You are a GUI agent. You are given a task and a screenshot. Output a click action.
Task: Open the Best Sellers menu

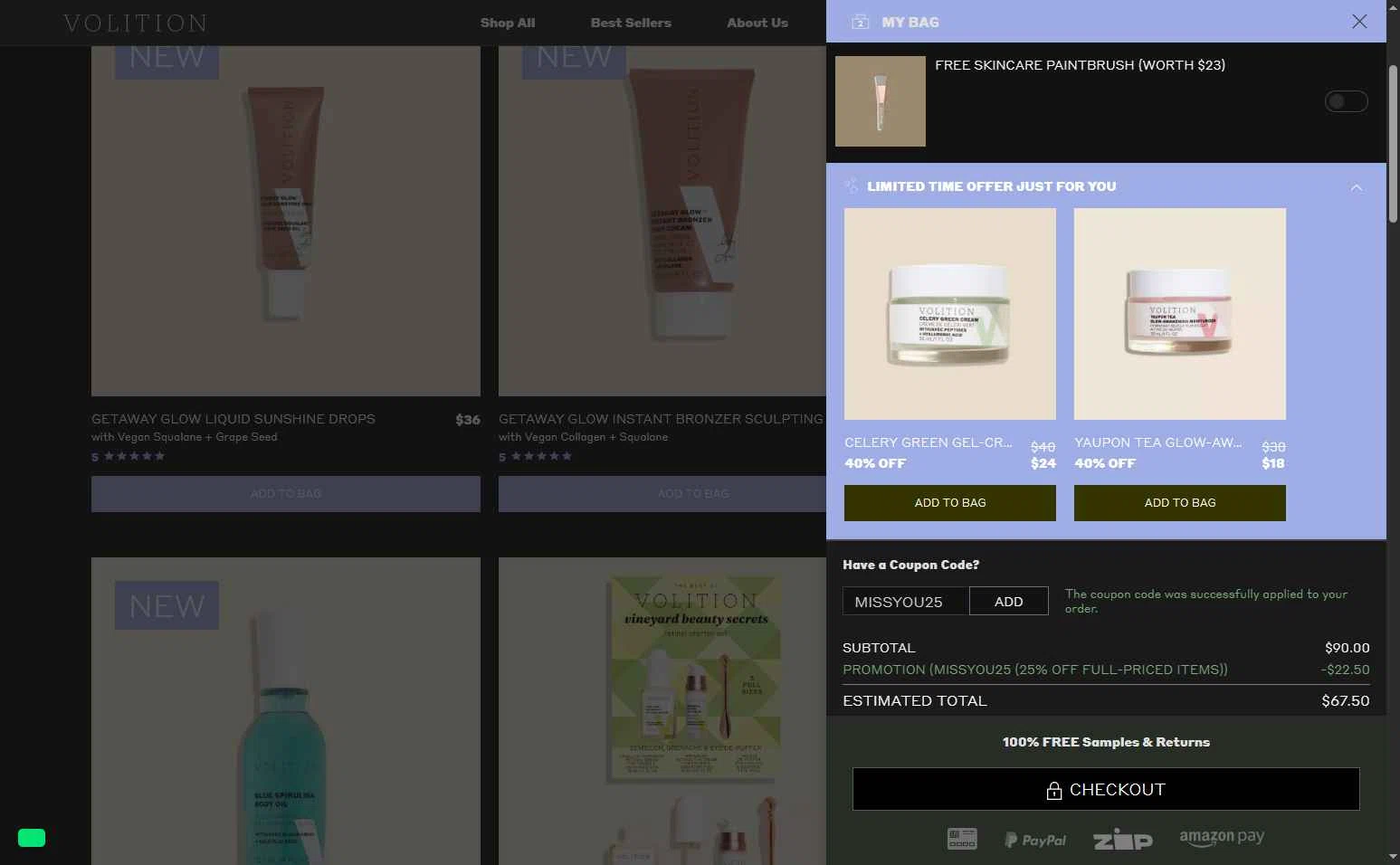631,23
